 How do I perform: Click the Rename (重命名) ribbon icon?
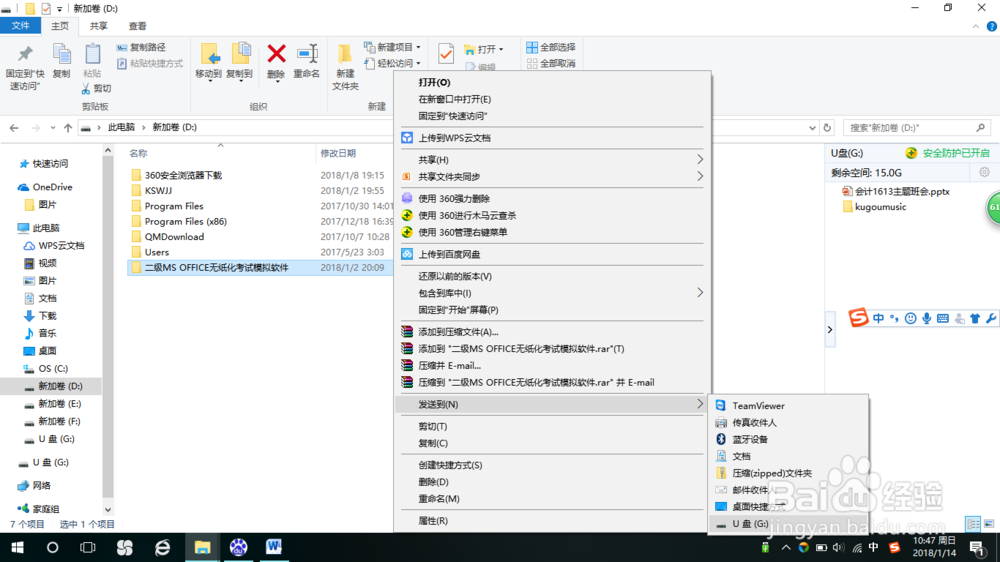307,54
